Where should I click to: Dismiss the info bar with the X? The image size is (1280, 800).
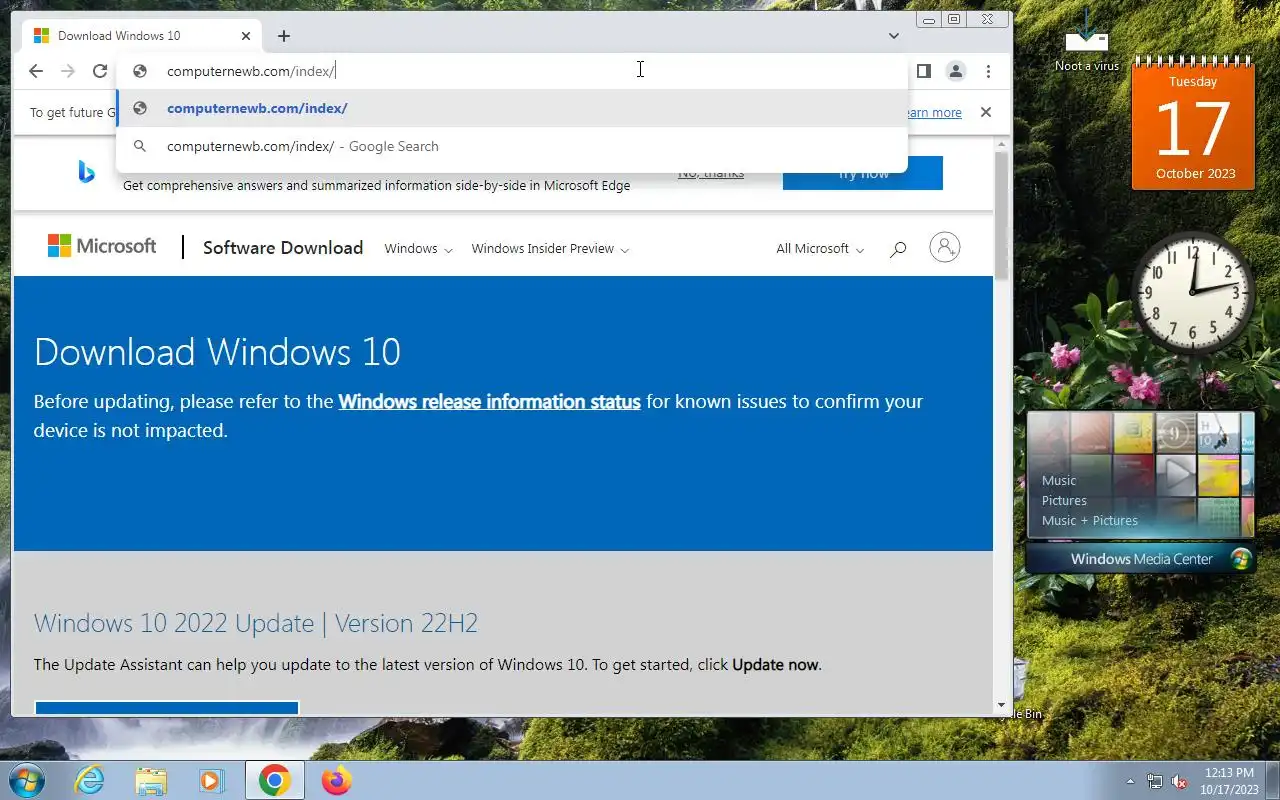986,112
